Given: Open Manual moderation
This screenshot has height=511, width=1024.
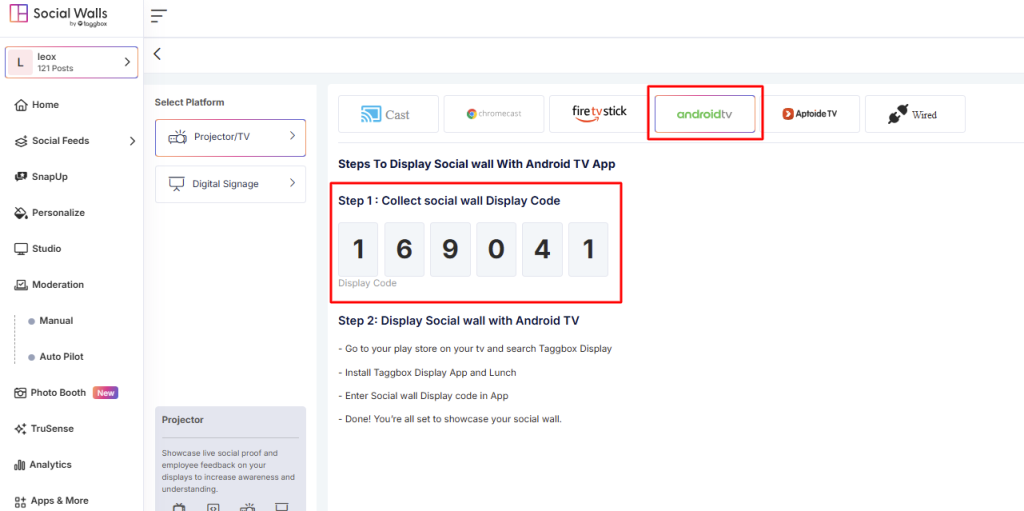Looking at the screenshot, I should coord(56,321).
